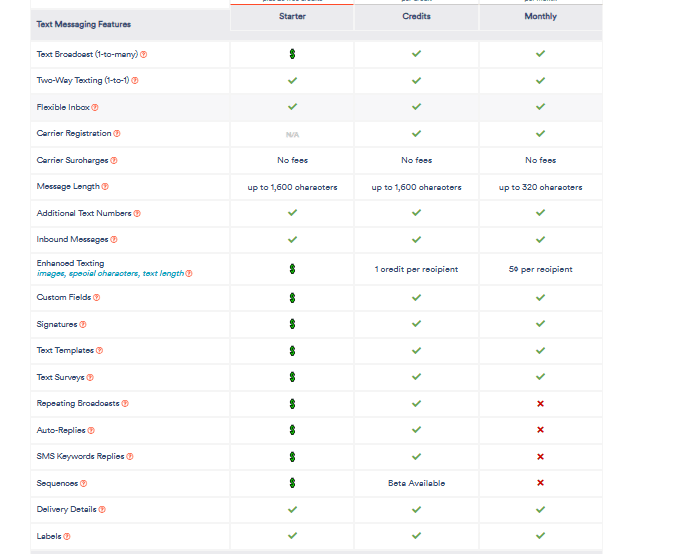Screen dimensions: 674x554
Task: Open help icon next to Message Length
Action: pyautogui.click(x=105, y=187)
